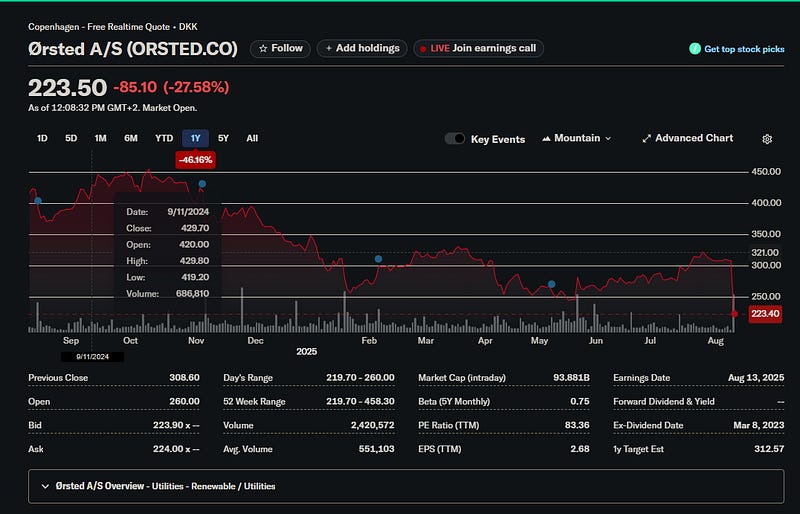Click the EPS (TTM) value 2.68
This screenshot has width=800, height=514.
point(580,449)
